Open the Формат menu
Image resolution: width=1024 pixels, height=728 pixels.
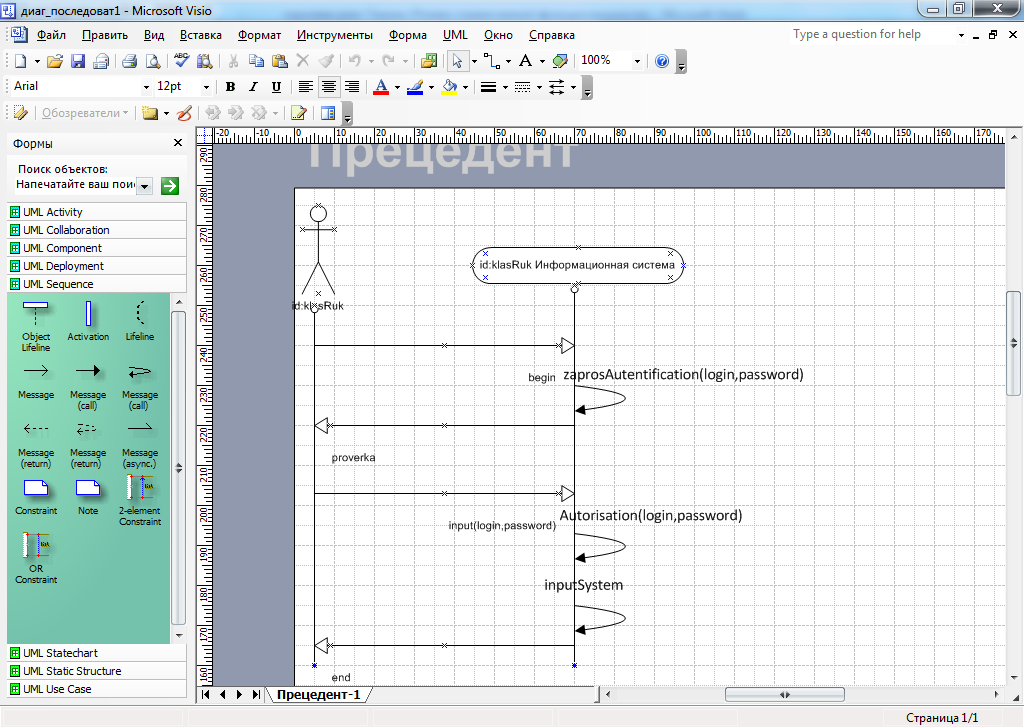click(259, 35)
